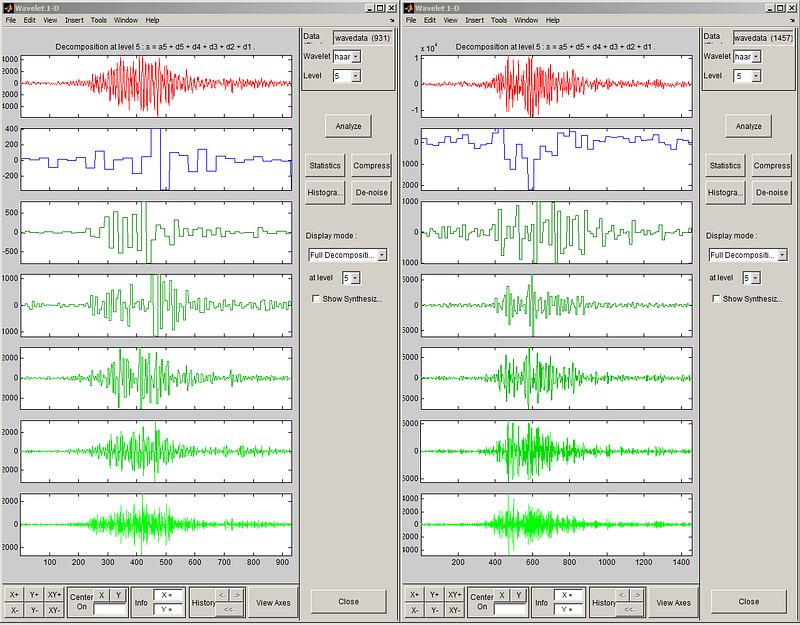Click XY- zoom button in left window

click(x=54, y=610)
